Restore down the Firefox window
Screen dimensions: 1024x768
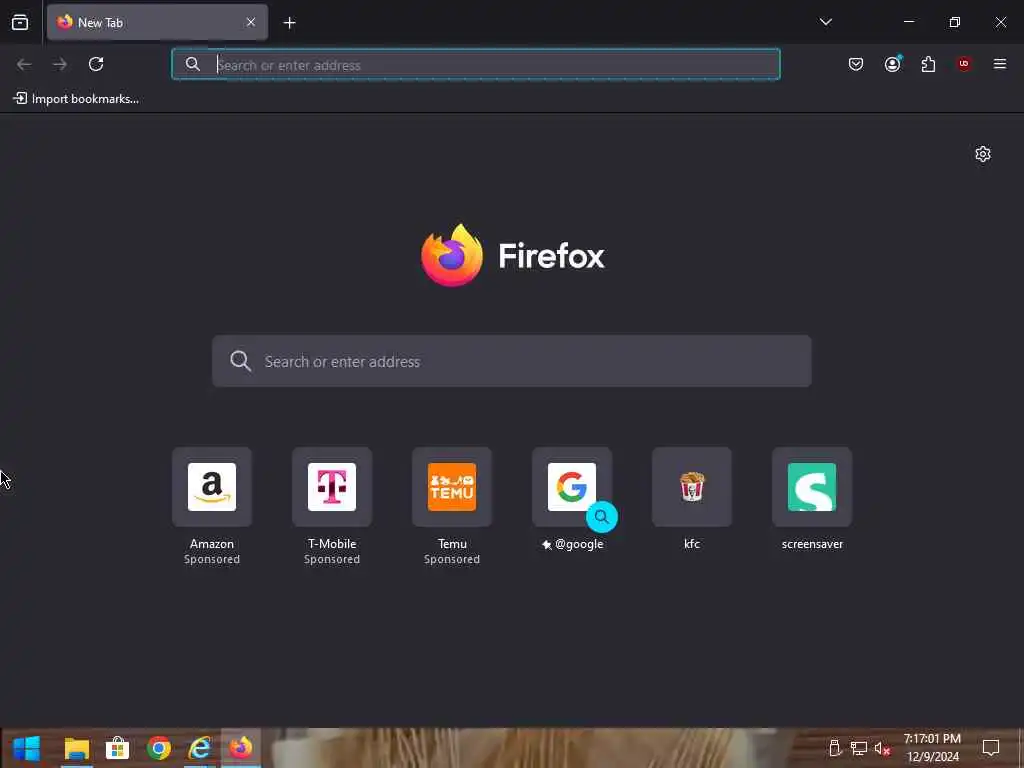pos(955,22)
